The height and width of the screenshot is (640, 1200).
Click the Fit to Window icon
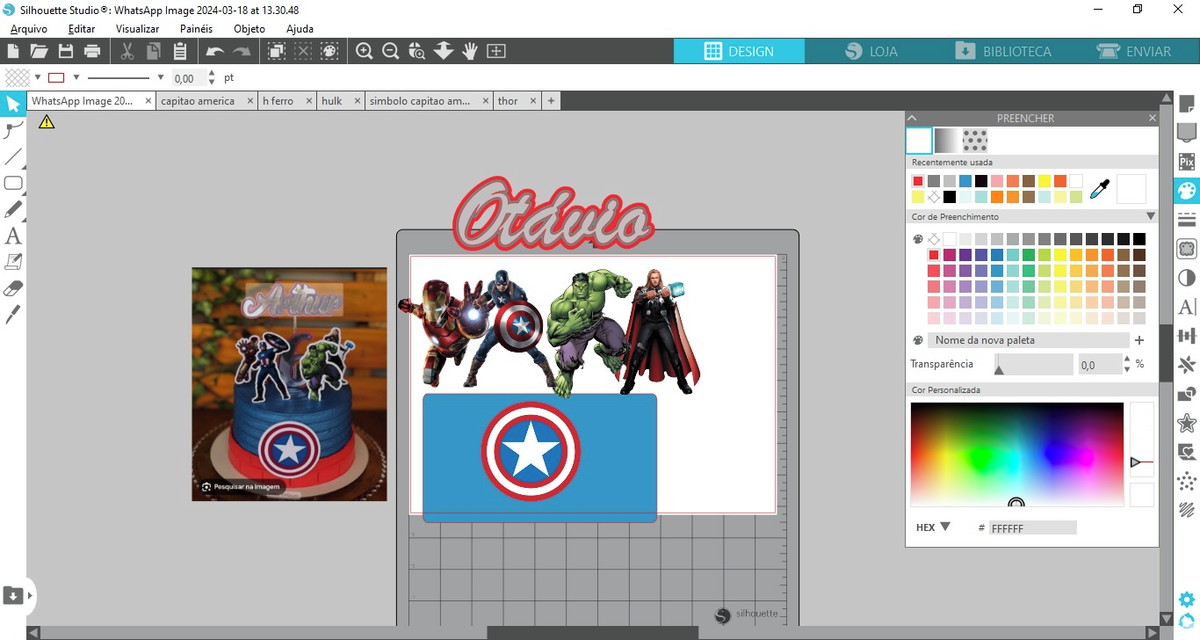(496, 51)
